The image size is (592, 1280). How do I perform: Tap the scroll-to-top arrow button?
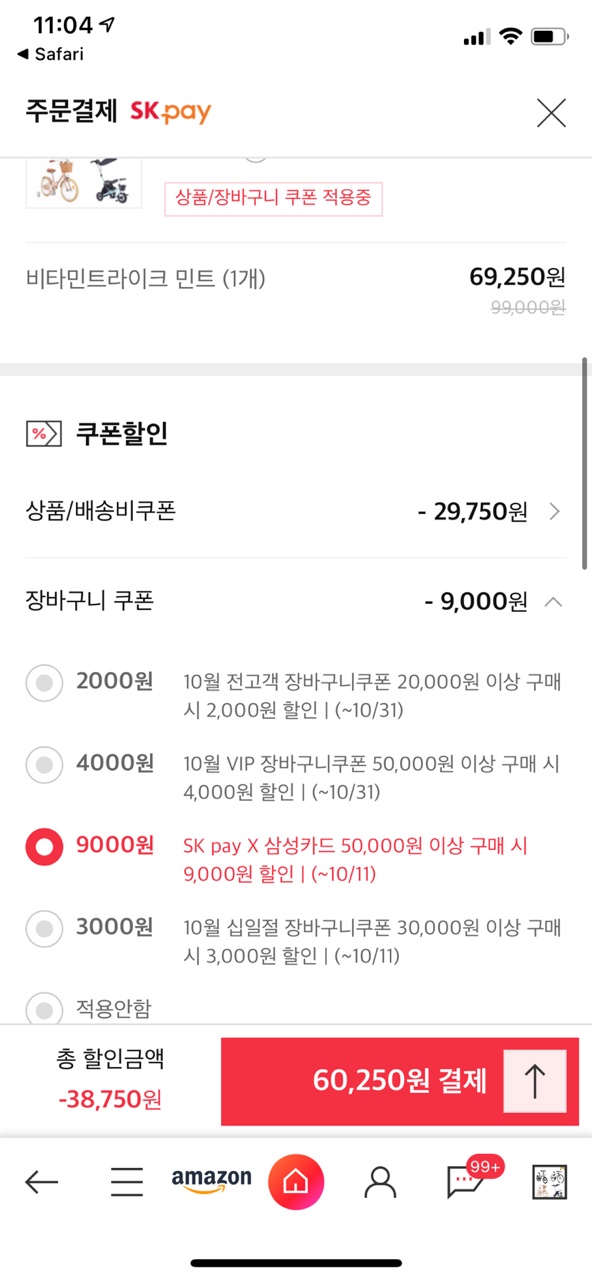535,1081
